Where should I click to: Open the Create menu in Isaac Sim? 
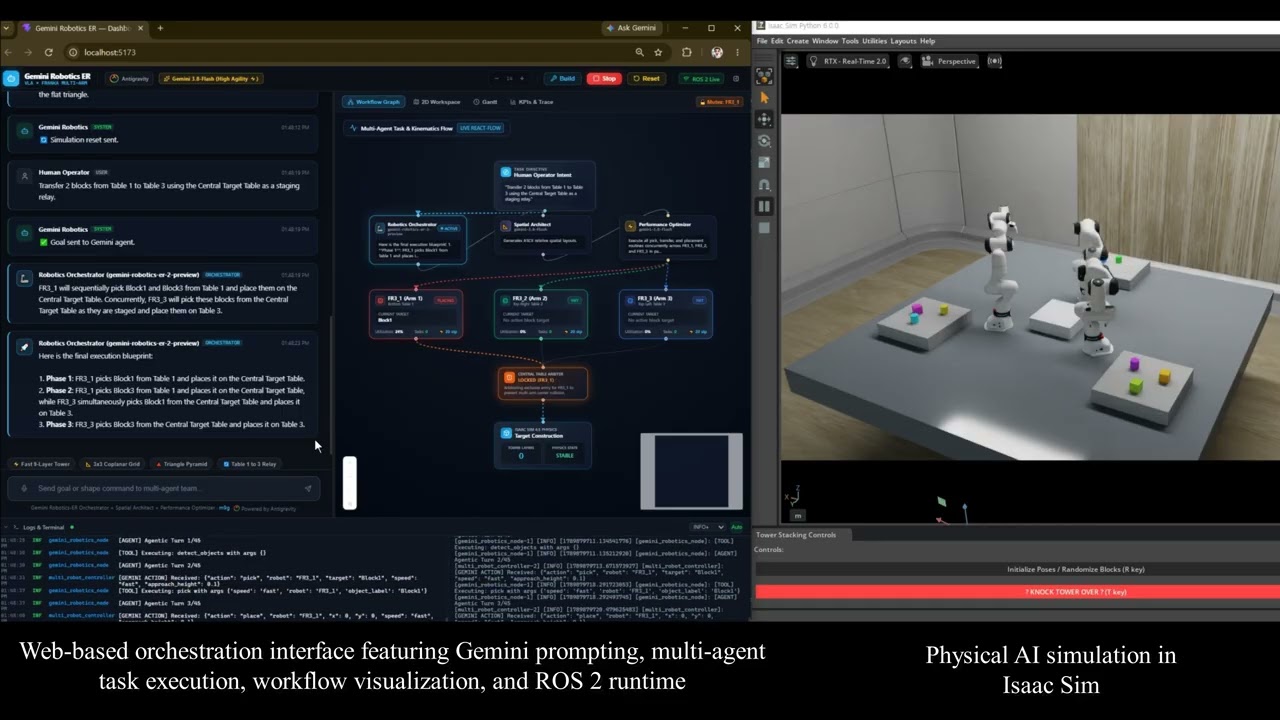coord(797,41)
